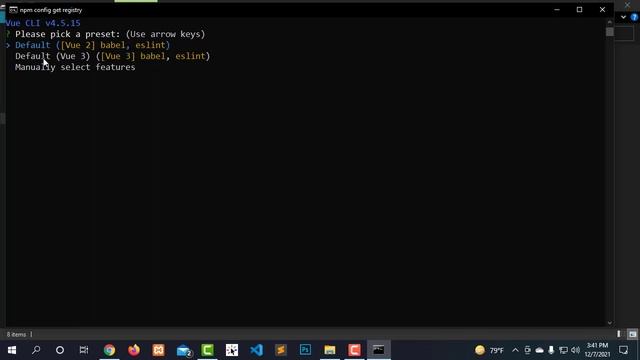
Task: Click the command prompt taskbar icon
Action: point(379,350)
